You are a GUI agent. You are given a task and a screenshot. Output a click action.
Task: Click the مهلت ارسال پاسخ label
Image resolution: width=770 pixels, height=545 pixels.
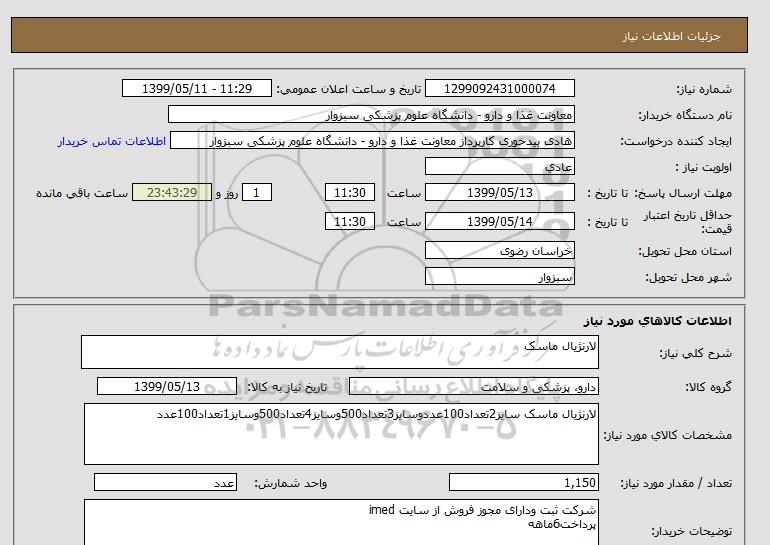click(684, 193)
